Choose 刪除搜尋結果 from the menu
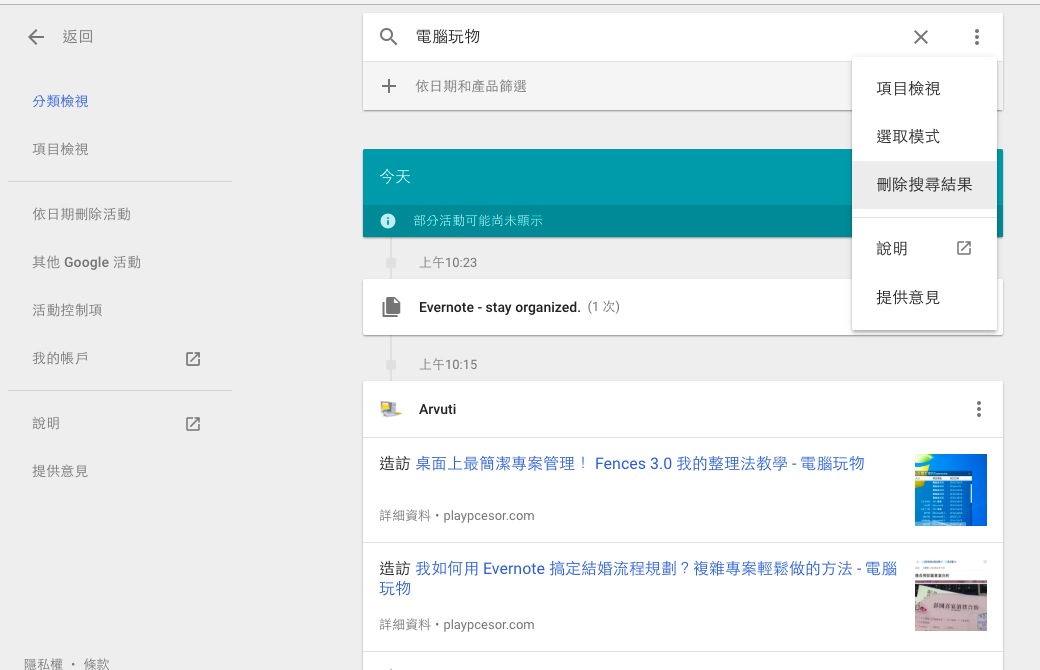This screenshot has width=1040, height=670. click(x=925, y=184)
